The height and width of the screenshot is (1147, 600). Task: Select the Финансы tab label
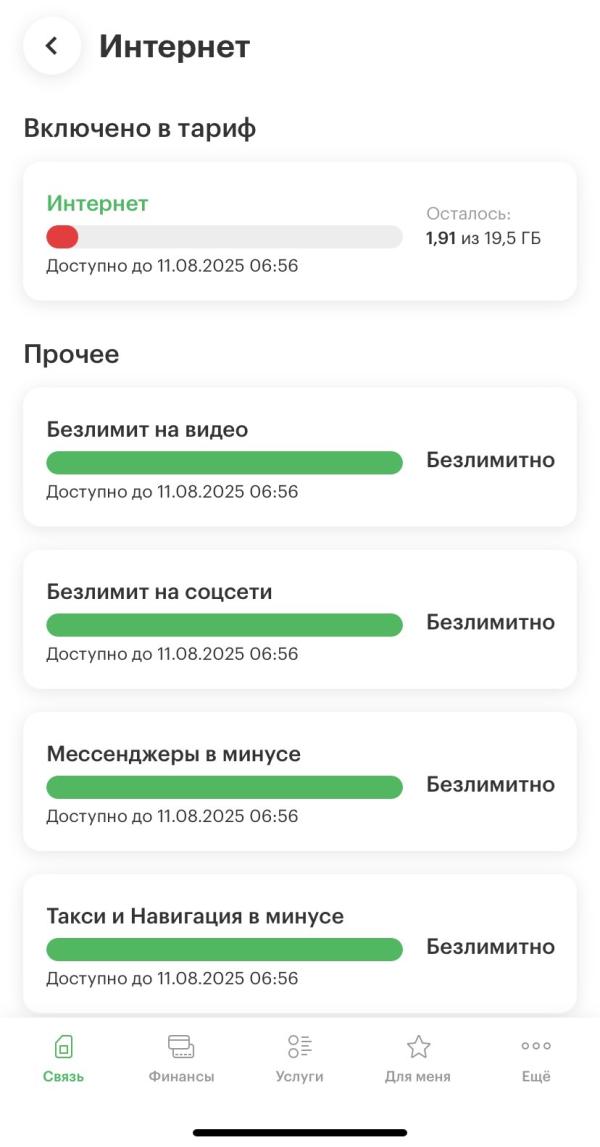[181, 1077]
